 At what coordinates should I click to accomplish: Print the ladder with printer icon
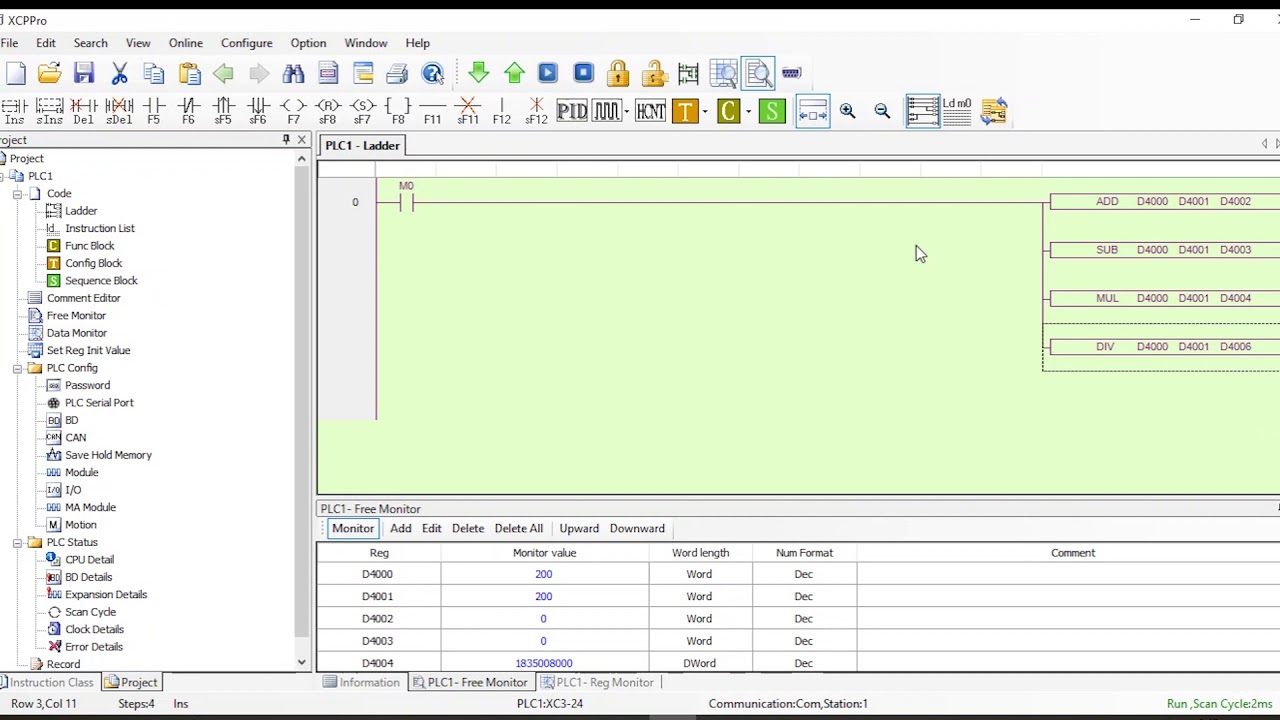point(397,73)
